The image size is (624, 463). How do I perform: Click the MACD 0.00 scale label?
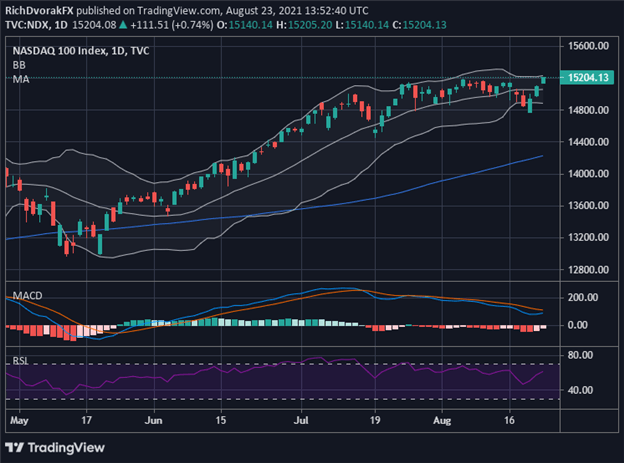pos(577,325)
